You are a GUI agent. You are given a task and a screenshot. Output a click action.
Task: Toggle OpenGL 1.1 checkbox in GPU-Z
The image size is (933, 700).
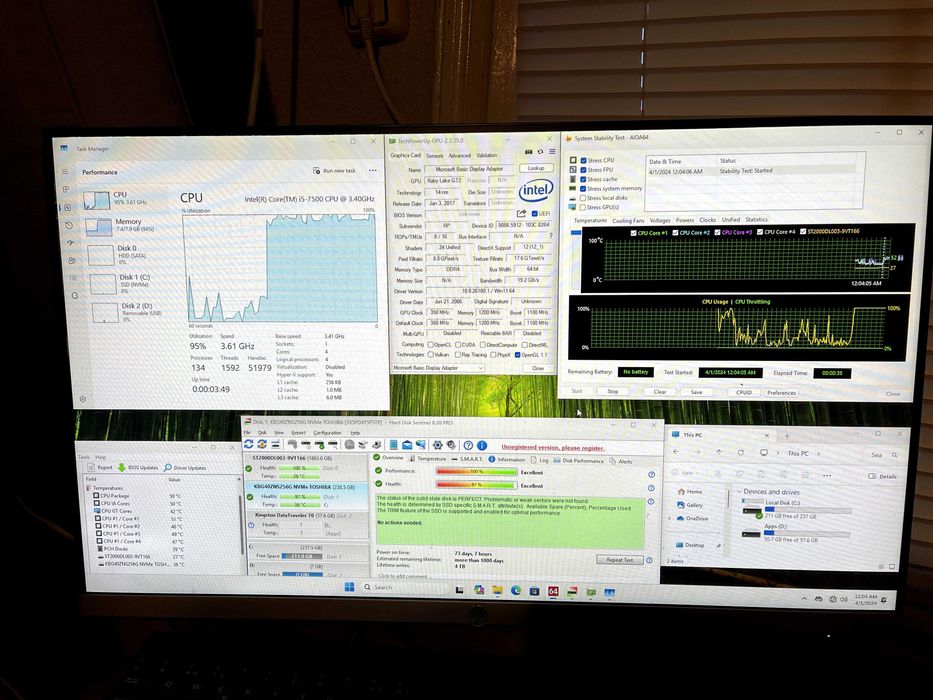pos(517,355)
